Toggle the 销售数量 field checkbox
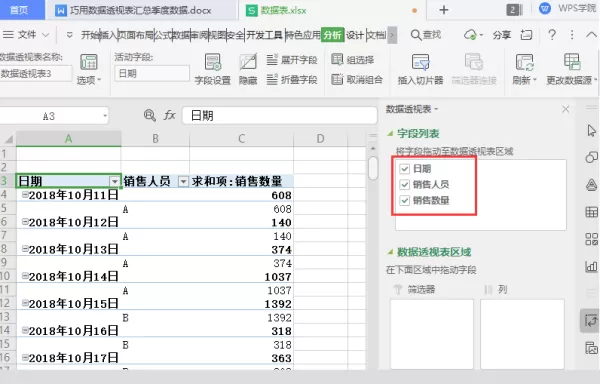This screenshot has height=384, width=600. [x=404, y=200]
